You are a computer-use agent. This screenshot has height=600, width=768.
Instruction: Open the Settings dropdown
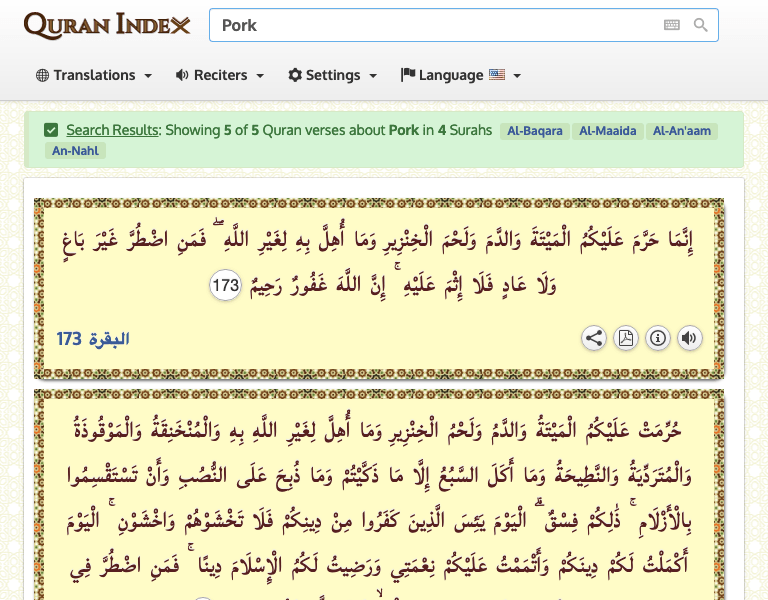(x=333, y=75)
